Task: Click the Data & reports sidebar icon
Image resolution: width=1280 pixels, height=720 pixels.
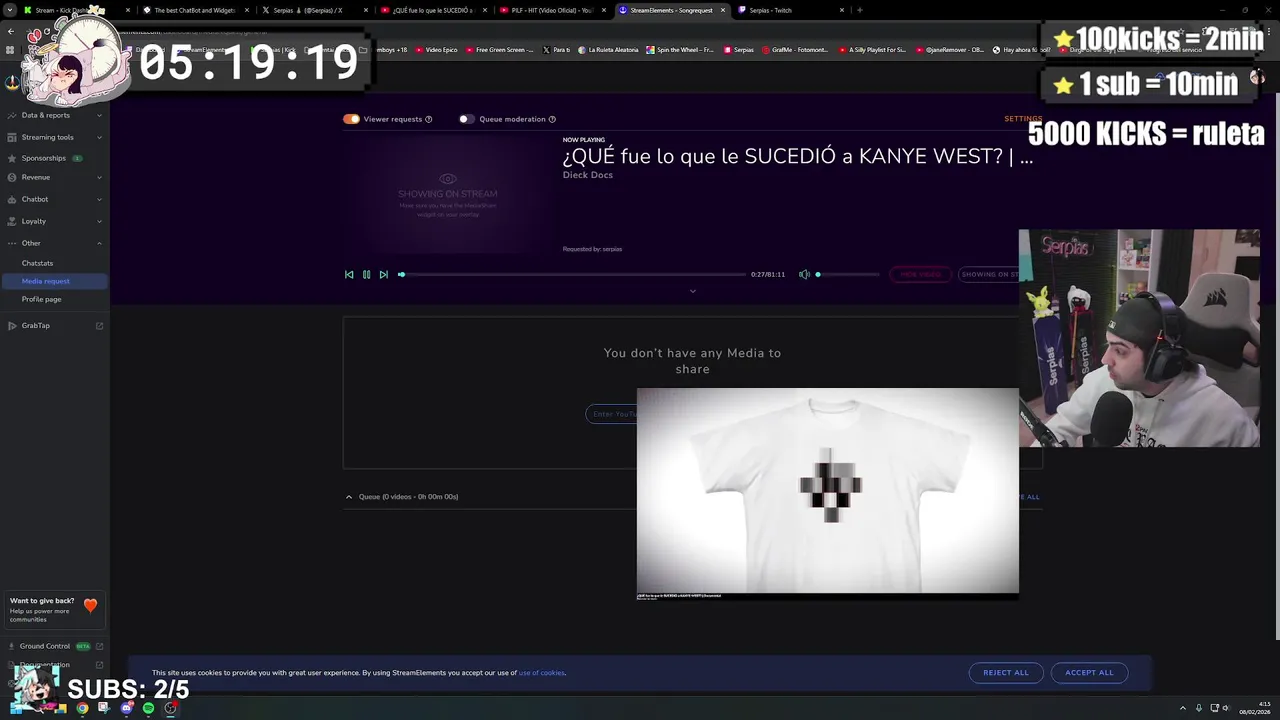Action: tap(13, 115)
